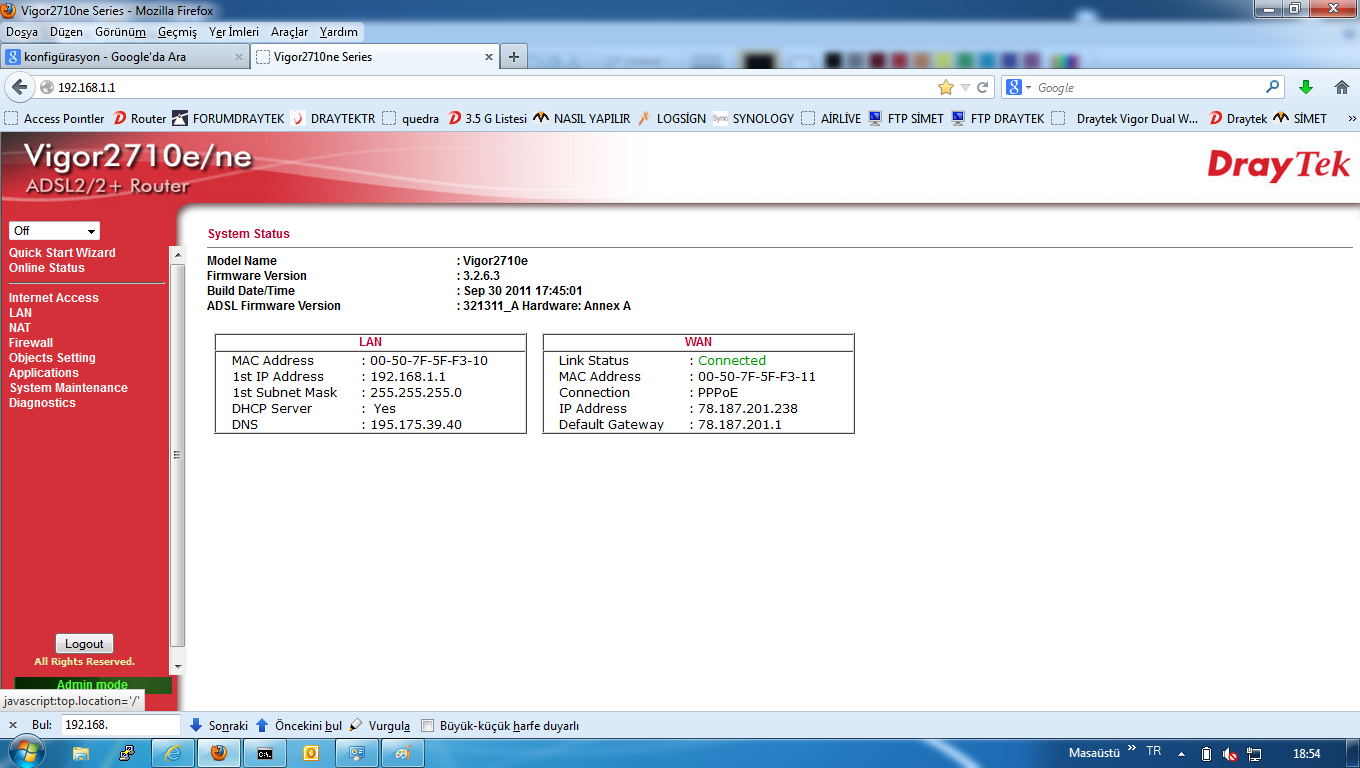Image resolution: width=1360 pixels, height=768 pixels.
Task: Click the bookmark star icon in address bar
Action: 945,87
